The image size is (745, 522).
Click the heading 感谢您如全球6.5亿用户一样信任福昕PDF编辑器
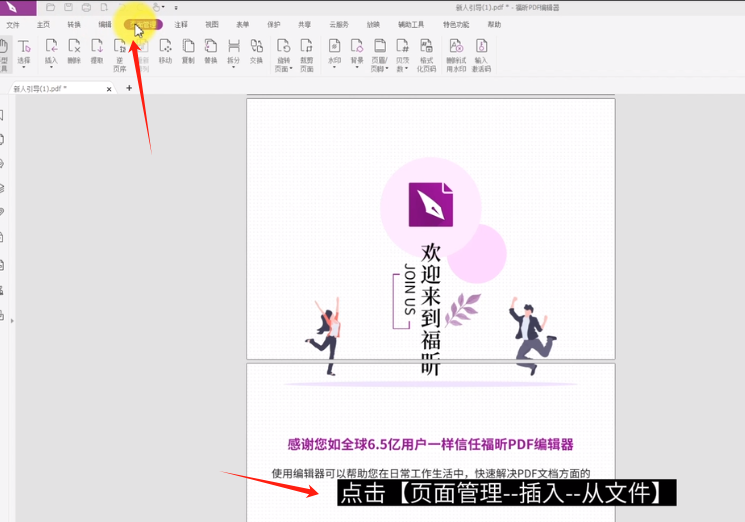[x=430, y=445]
